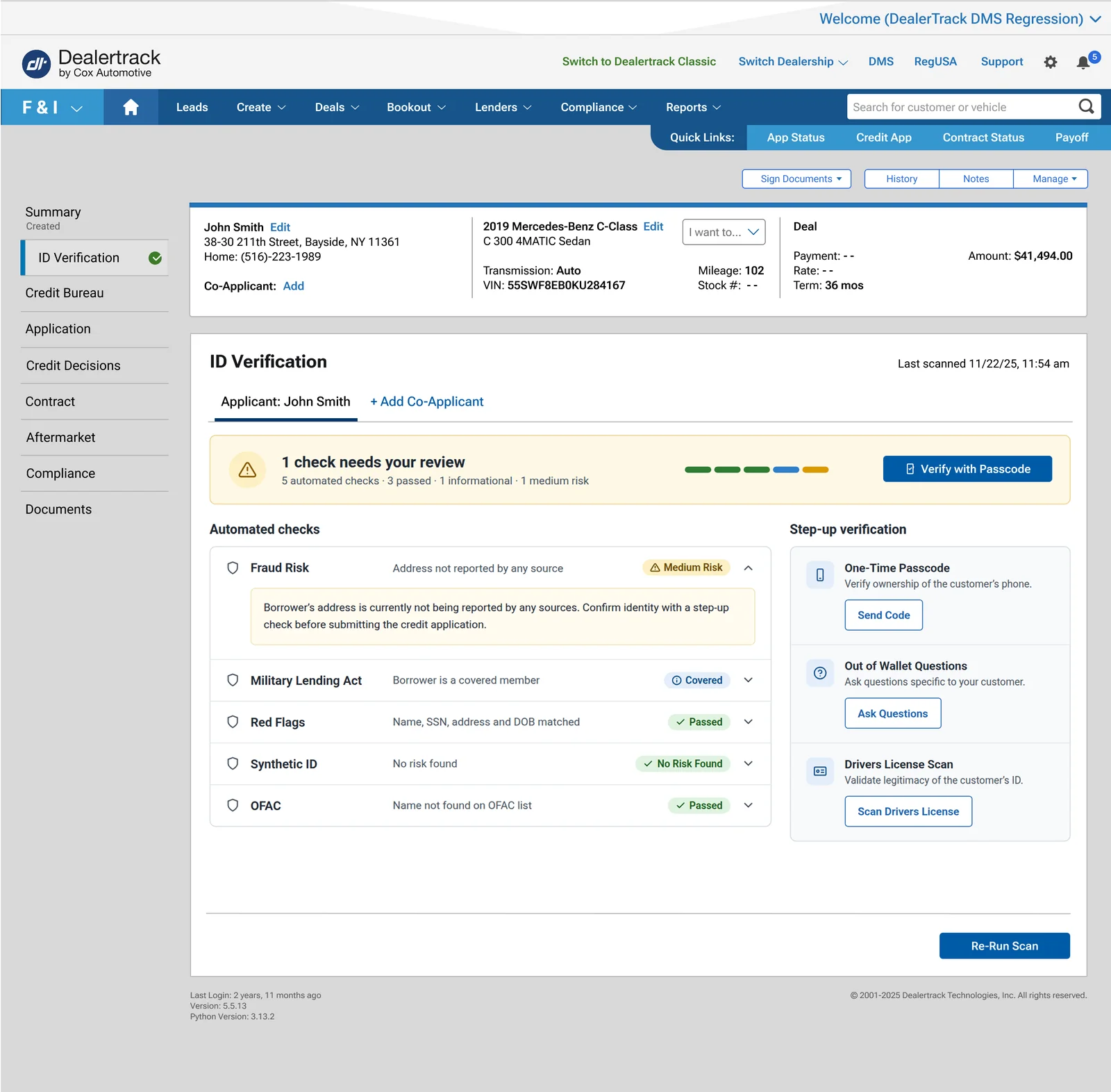Click the Red Flags shield icon
The height and width of the screenshot is (1092, 1111).
(x=233, y=722)
